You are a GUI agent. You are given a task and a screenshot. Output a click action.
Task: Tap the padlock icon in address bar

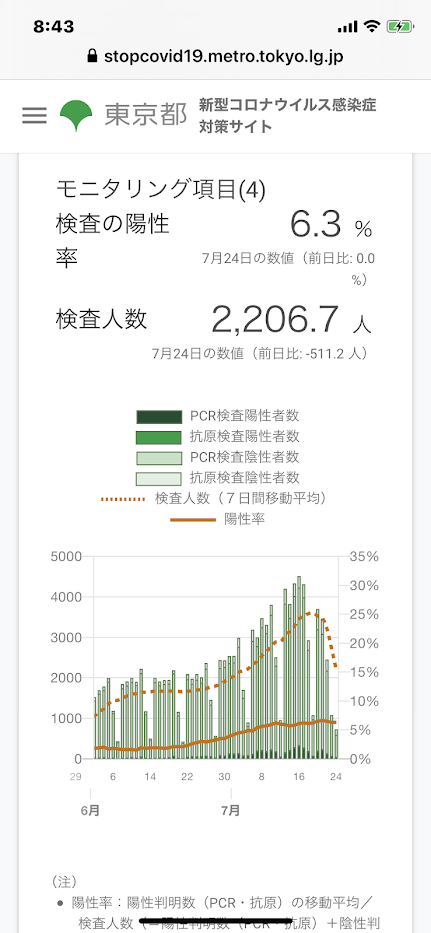(x=92, y=57)
